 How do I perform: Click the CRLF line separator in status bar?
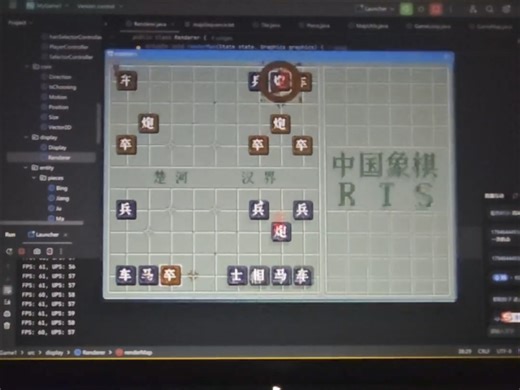[x=483, y=351]
